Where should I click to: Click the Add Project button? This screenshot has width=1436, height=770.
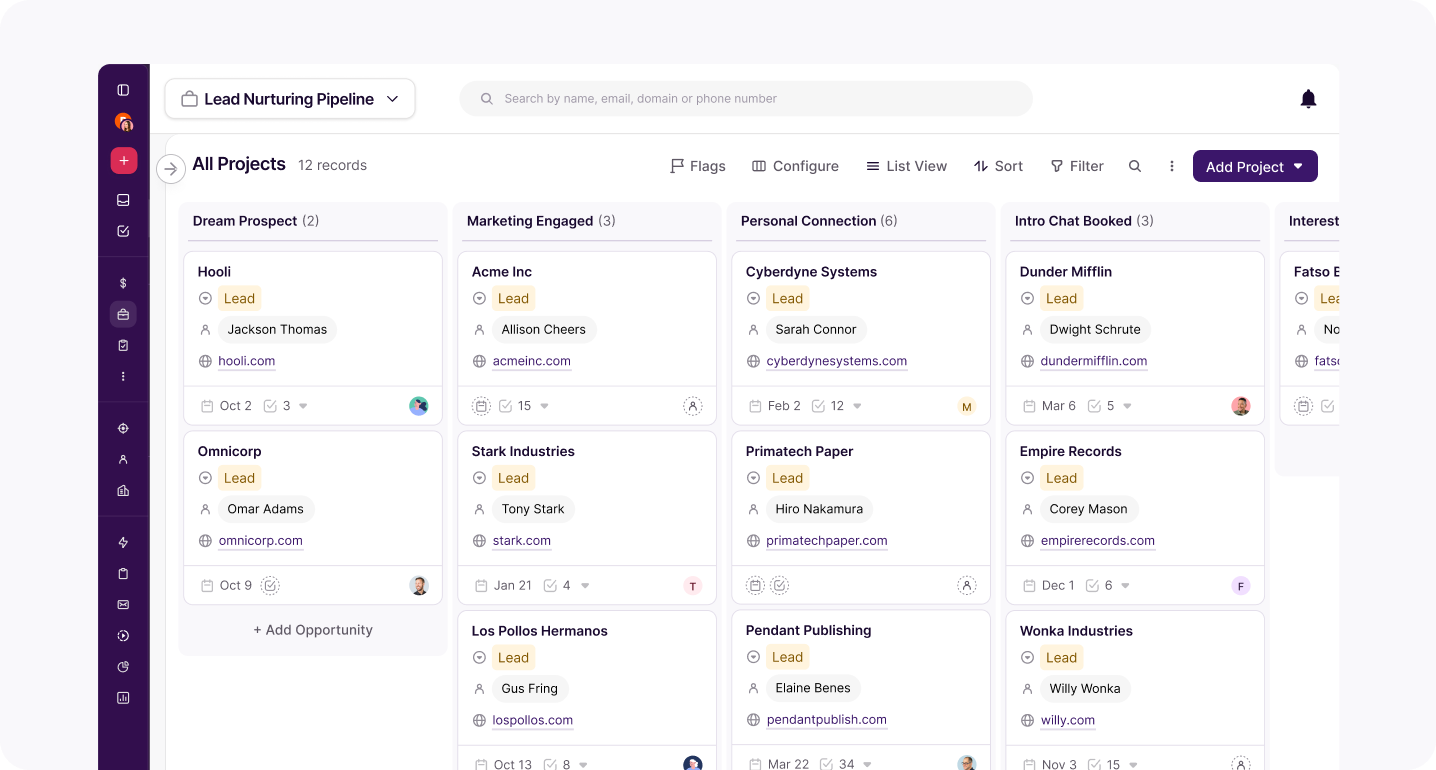[x=1255, y=166]
